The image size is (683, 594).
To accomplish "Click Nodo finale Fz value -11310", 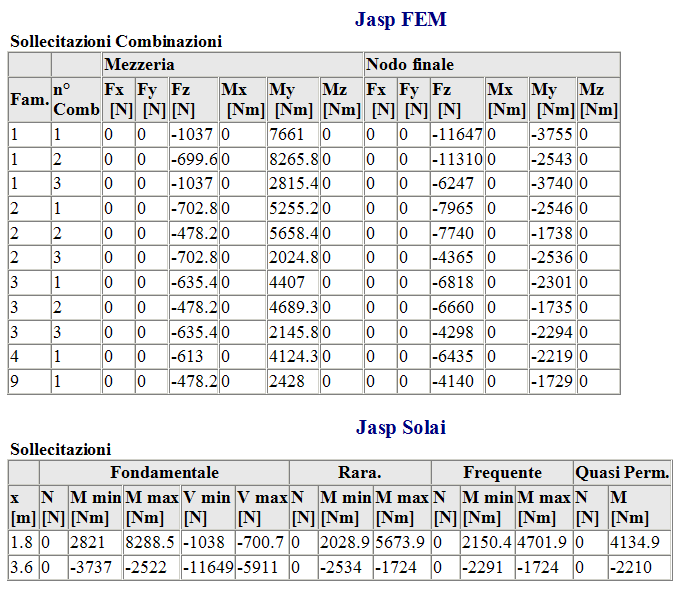I will tap(457, 159).
